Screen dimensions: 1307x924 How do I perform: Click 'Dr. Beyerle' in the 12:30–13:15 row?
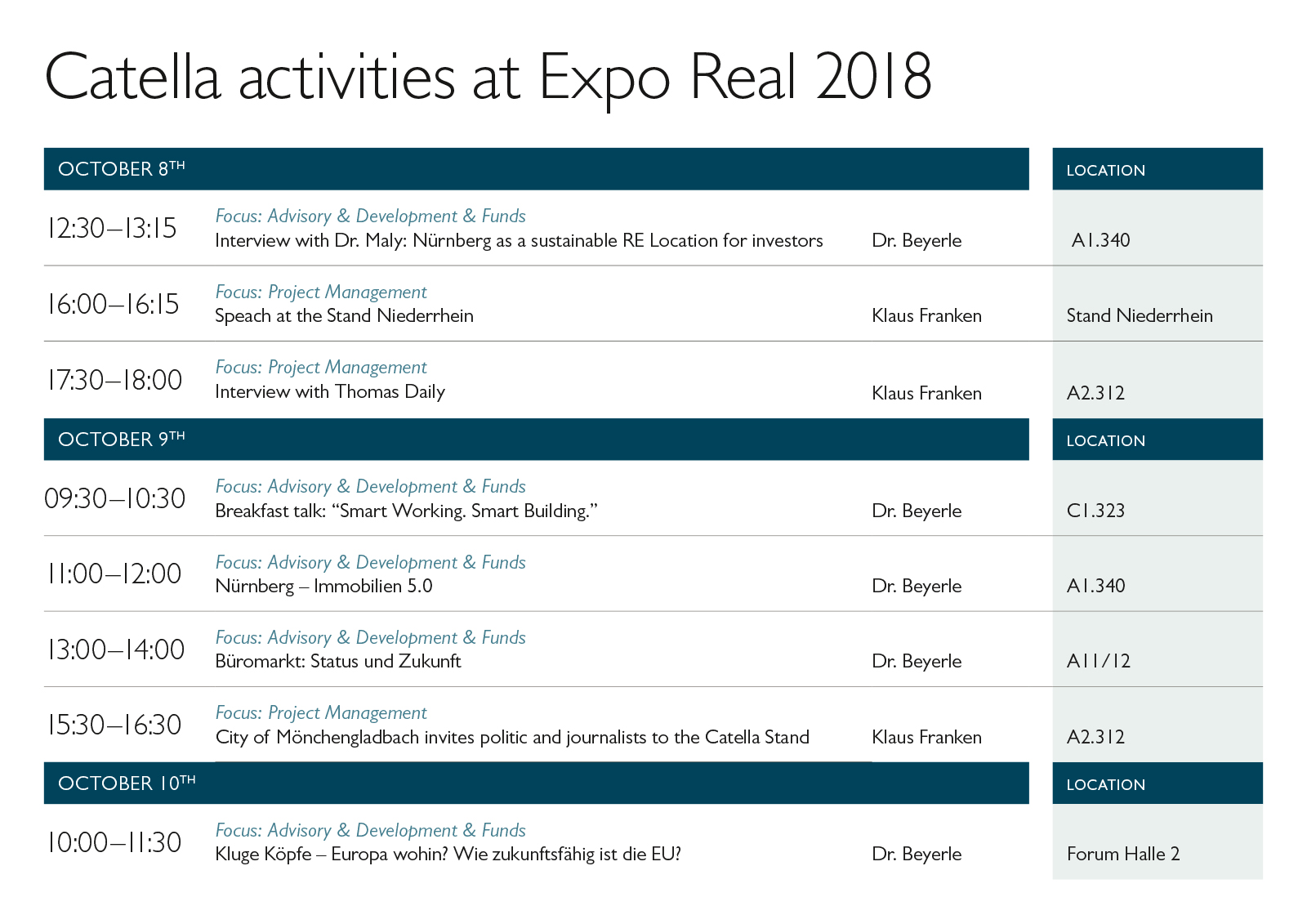click(917, 241)
